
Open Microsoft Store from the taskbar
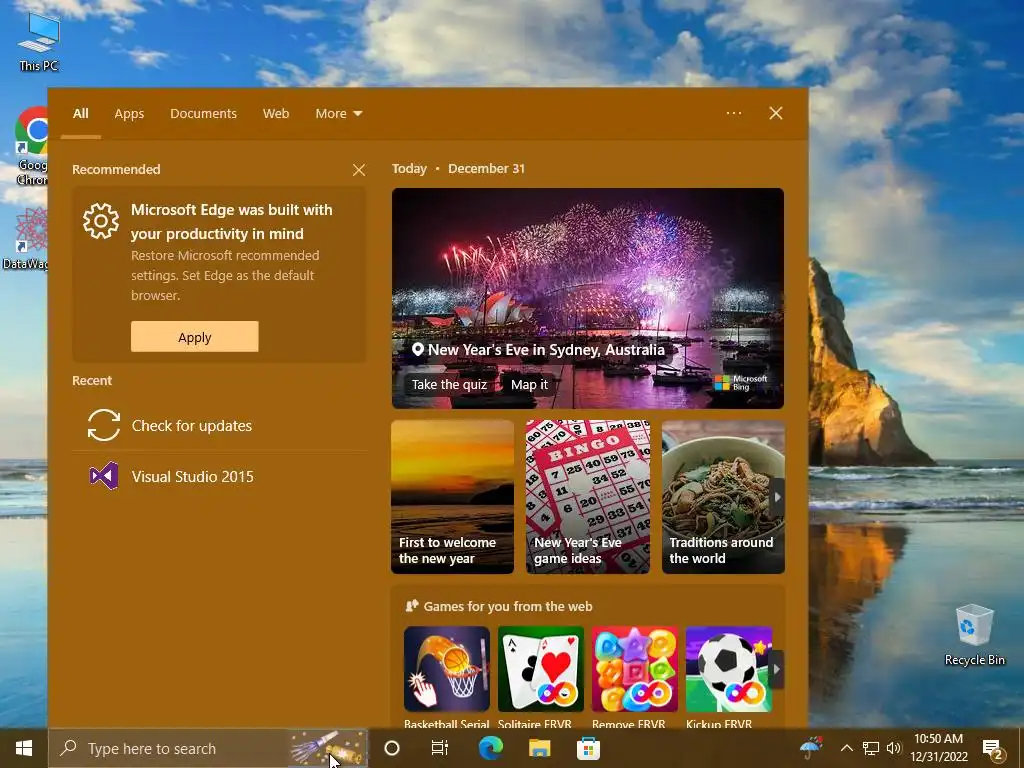[x=588, y=748]
